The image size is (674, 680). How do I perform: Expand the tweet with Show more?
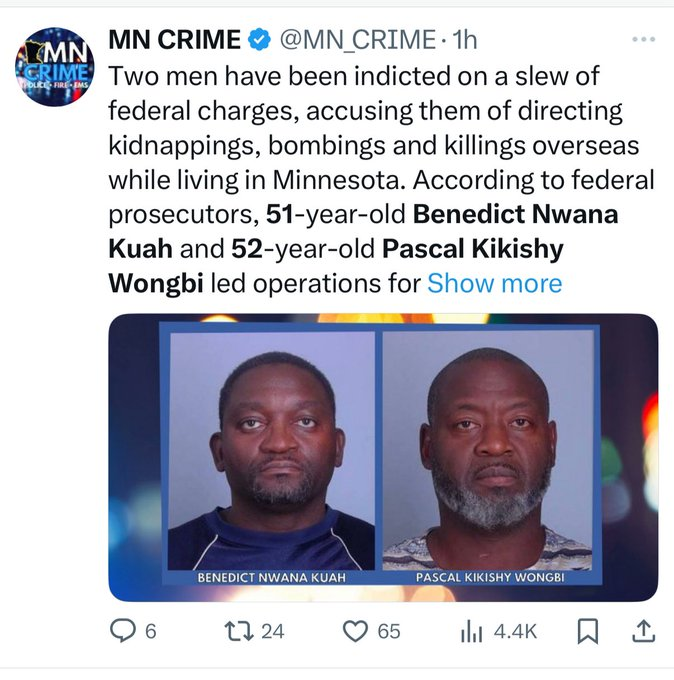click(494, 283)
